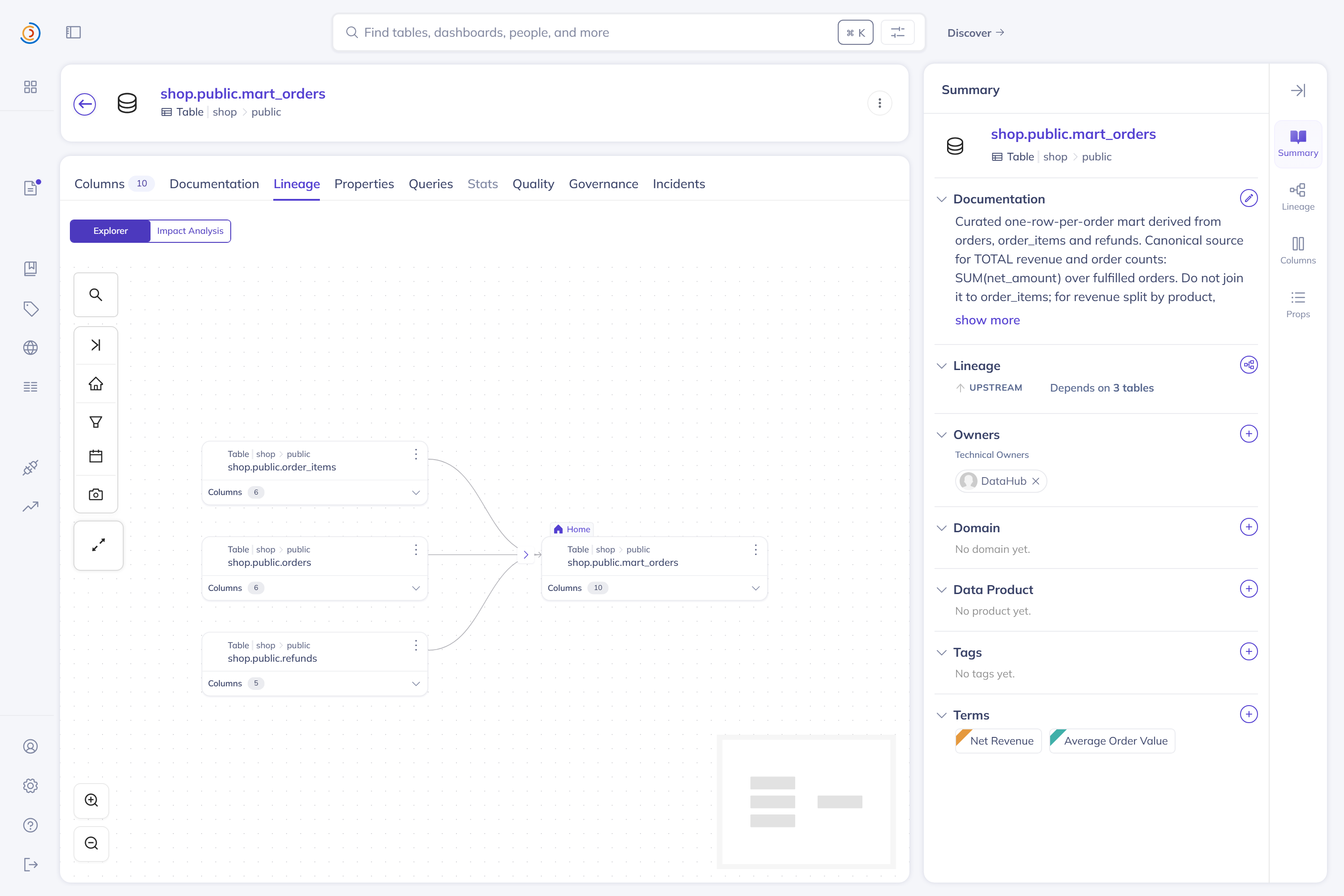Image resolution: width=1344 pixels, height=896 pixels.
Task: Add a tag with plus button
Action: (1249, 651)
